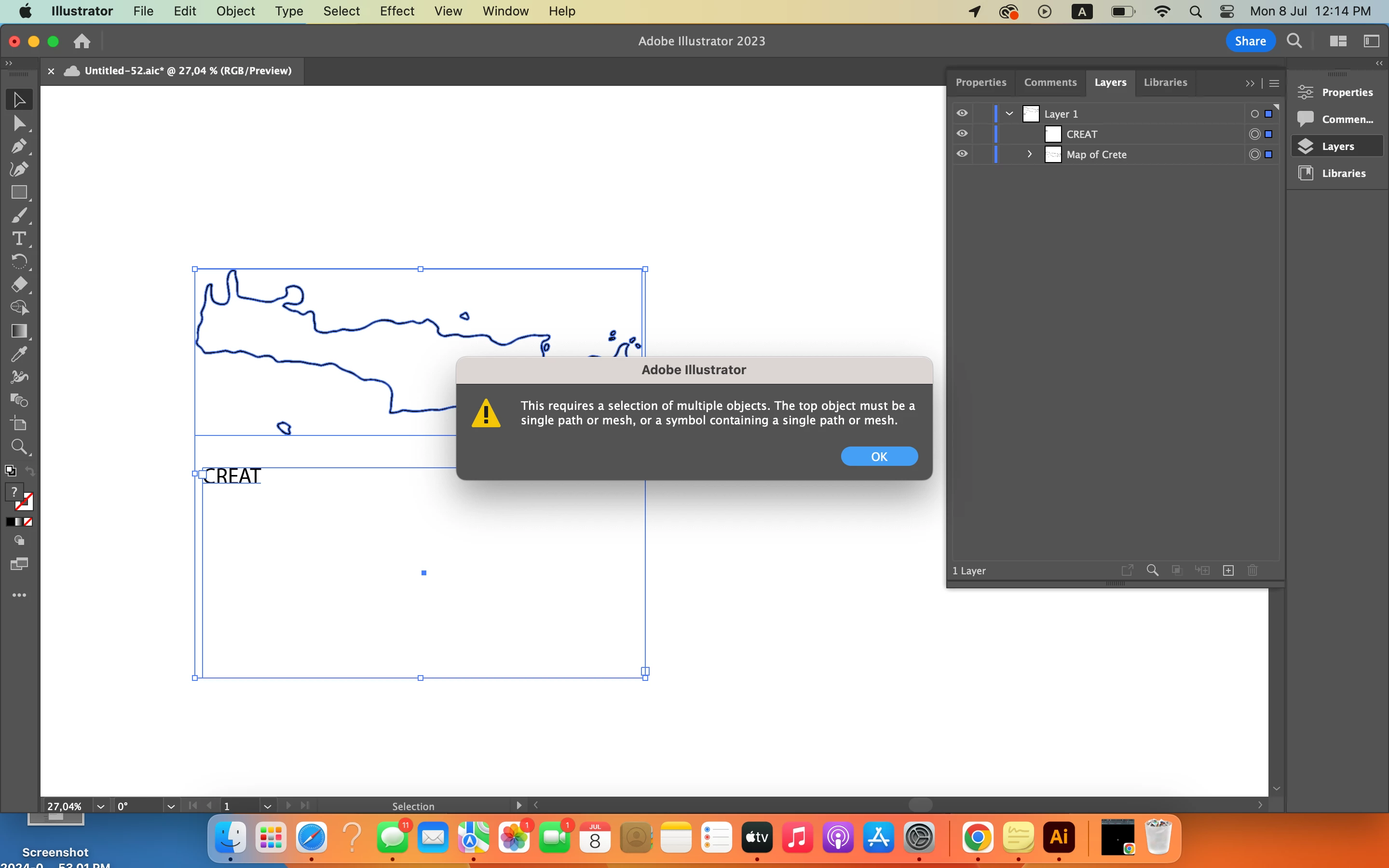This screenshot has height=868, width=1389.
Task: Select the Direct Selection tool
Action: (18, 123)
